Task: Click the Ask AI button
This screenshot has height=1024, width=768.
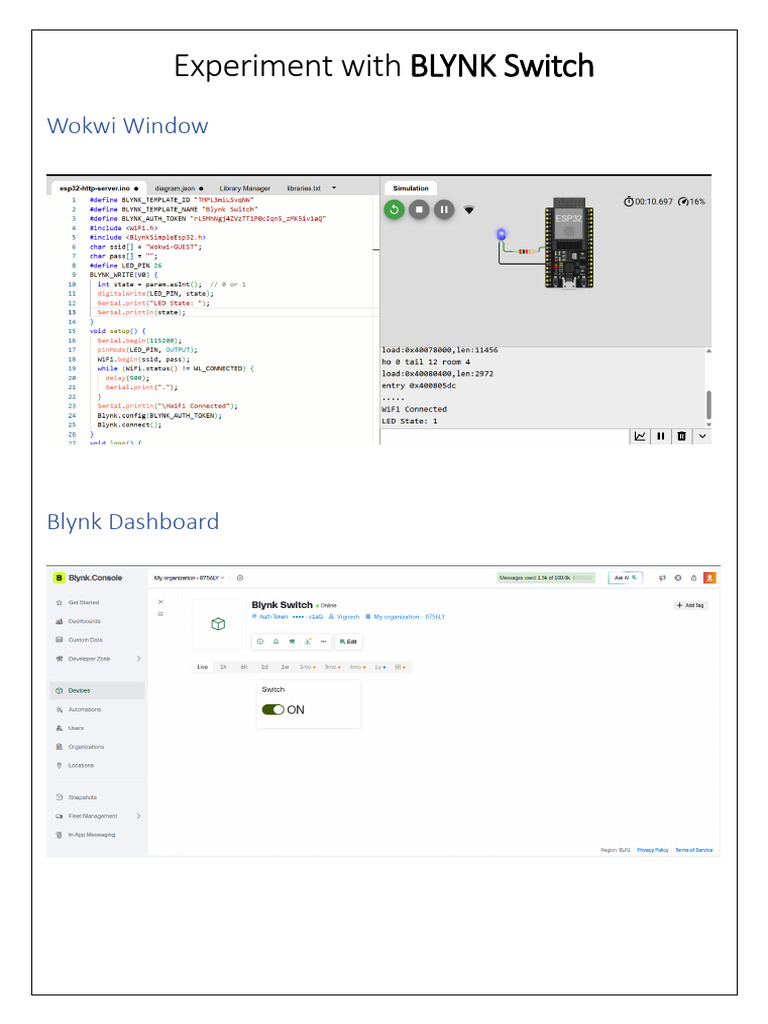Action: [625, 578]
